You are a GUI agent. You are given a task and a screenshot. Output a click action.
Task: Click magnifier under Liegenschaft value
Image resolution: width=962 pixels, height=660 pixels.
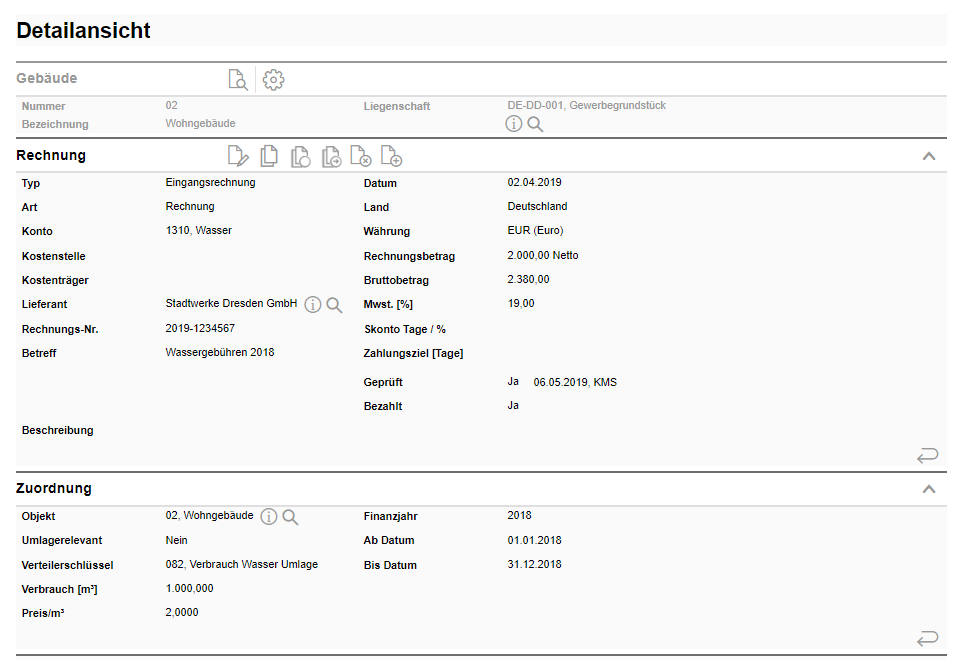(536, 124)
